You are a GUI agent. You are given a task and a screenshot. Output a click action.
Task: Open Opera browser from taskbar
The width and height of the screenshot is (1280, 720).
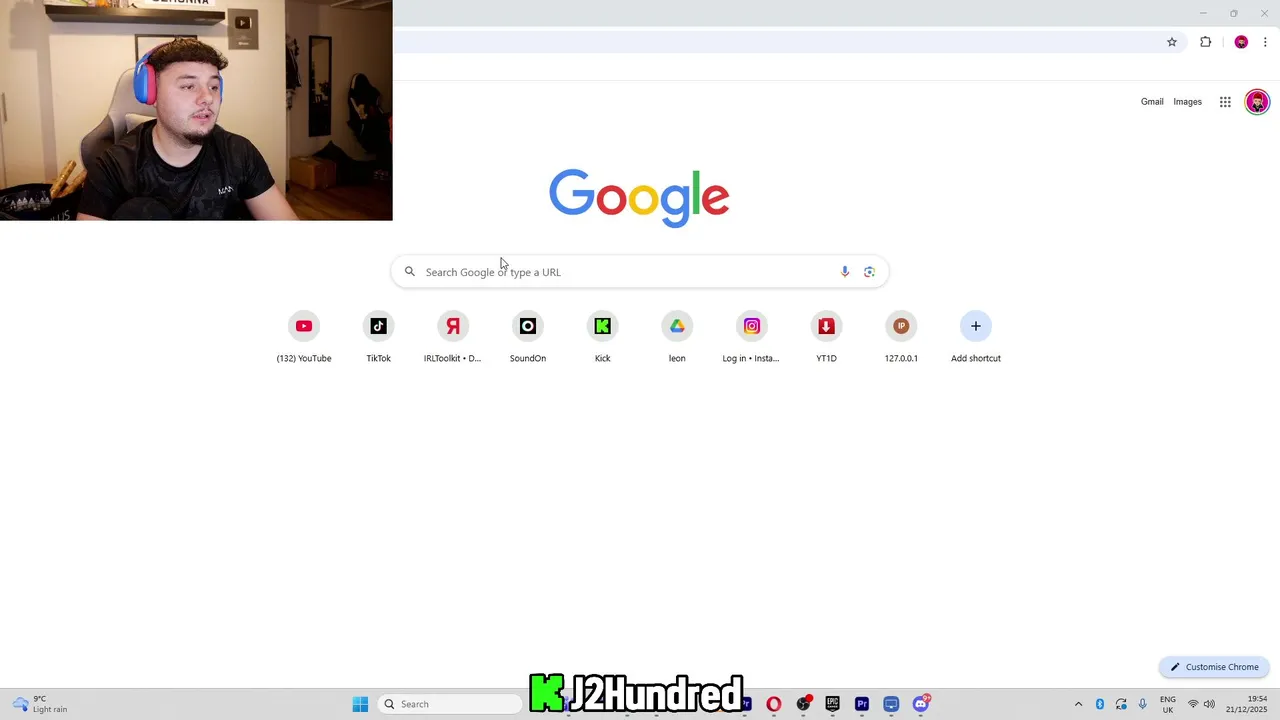click(x=774, y=704)
